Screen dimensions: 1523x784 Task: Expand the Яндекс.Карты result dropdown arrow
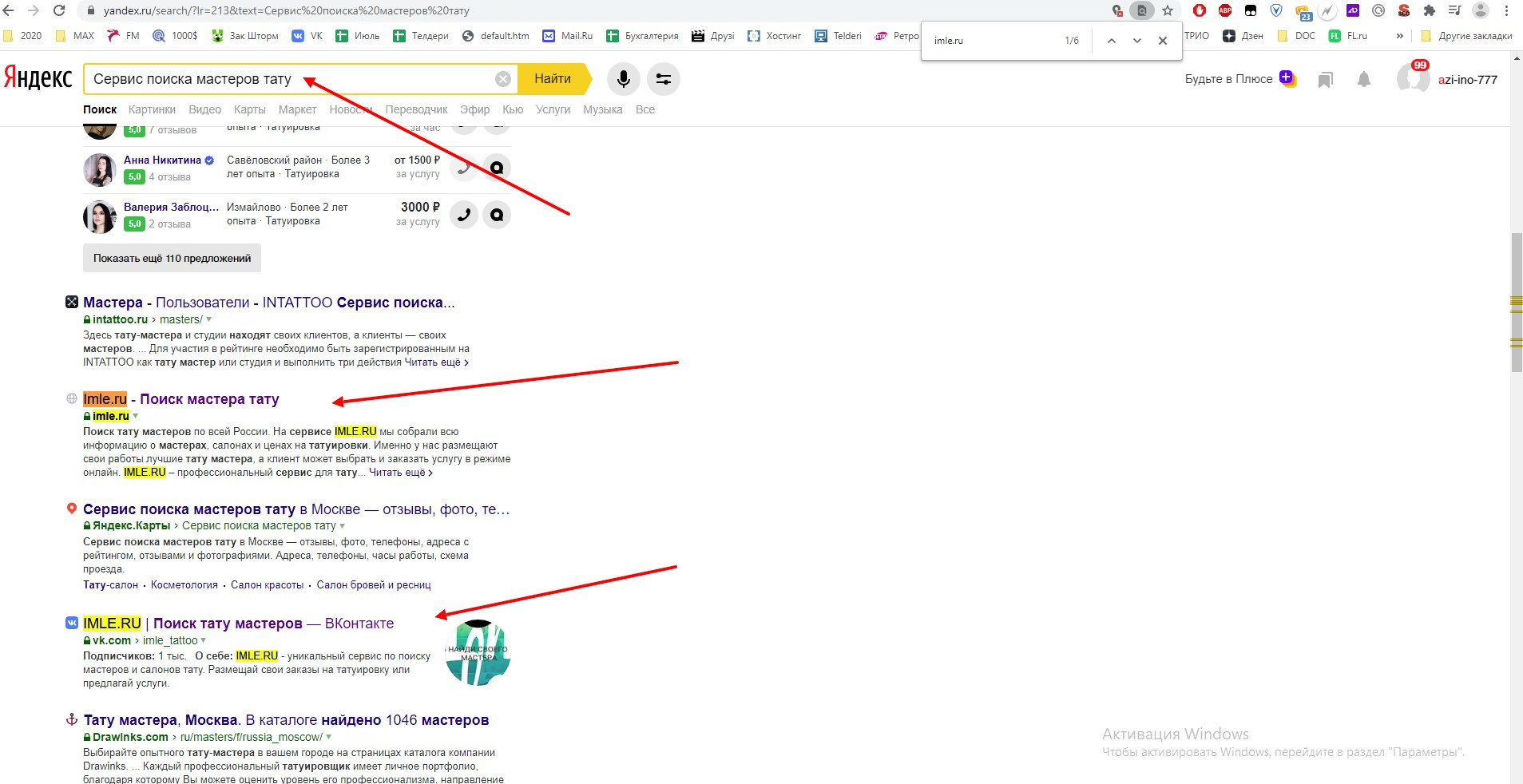(342, 526)
